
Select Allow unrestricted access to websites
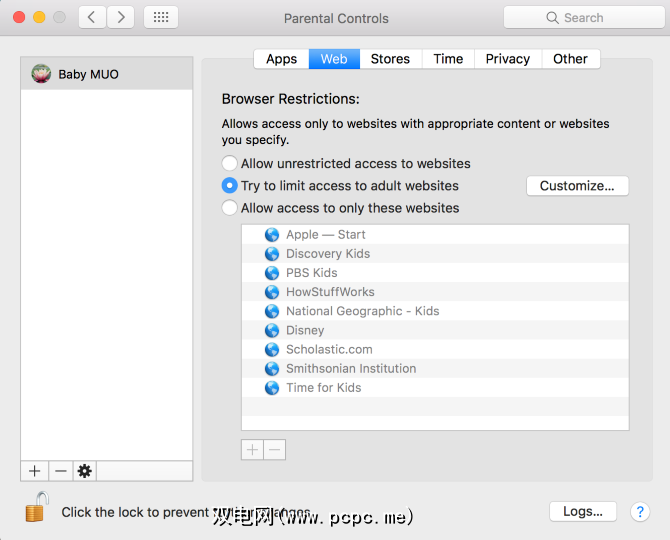click(231, 163)
